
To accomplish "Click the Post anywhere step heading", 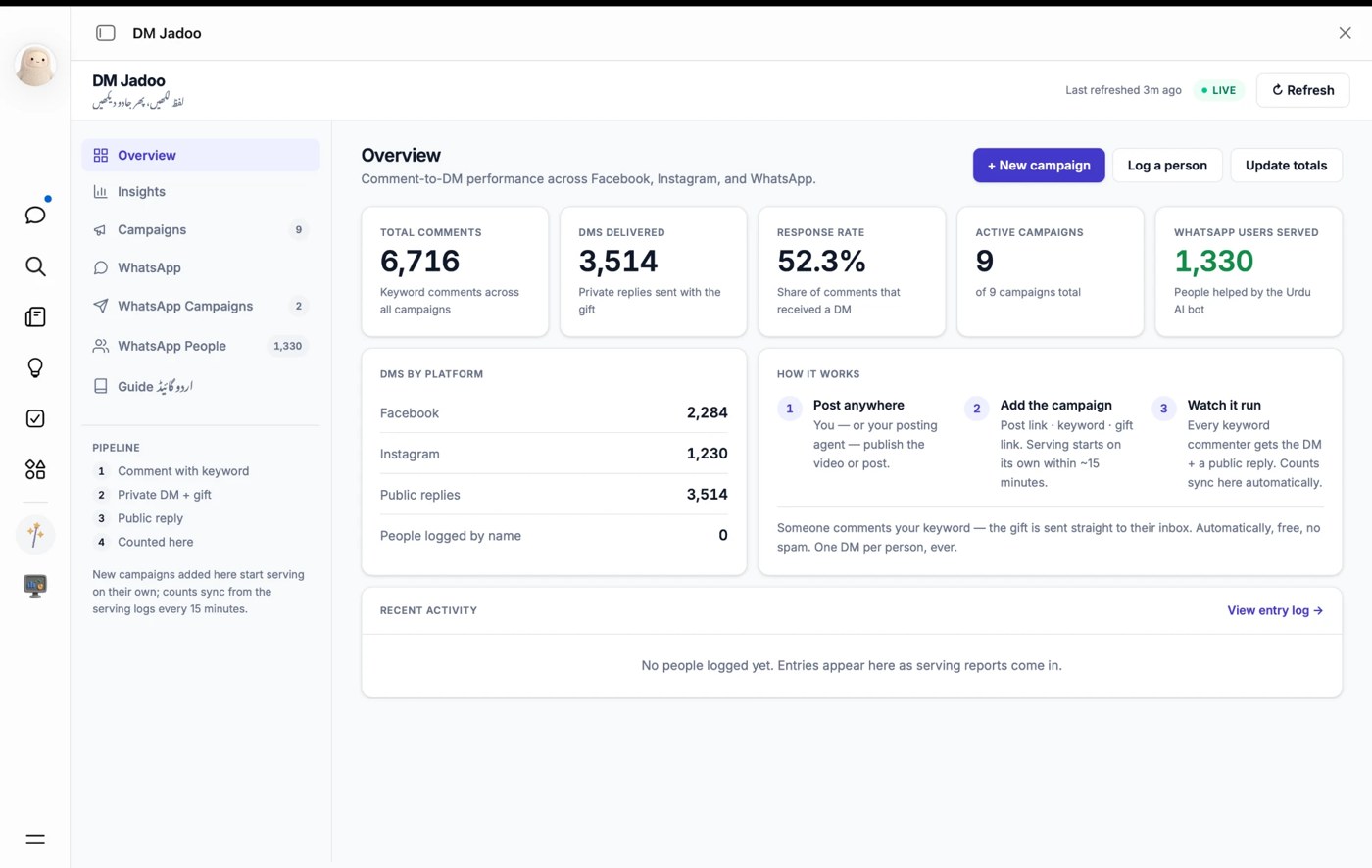I will click(x=858, y=405).
